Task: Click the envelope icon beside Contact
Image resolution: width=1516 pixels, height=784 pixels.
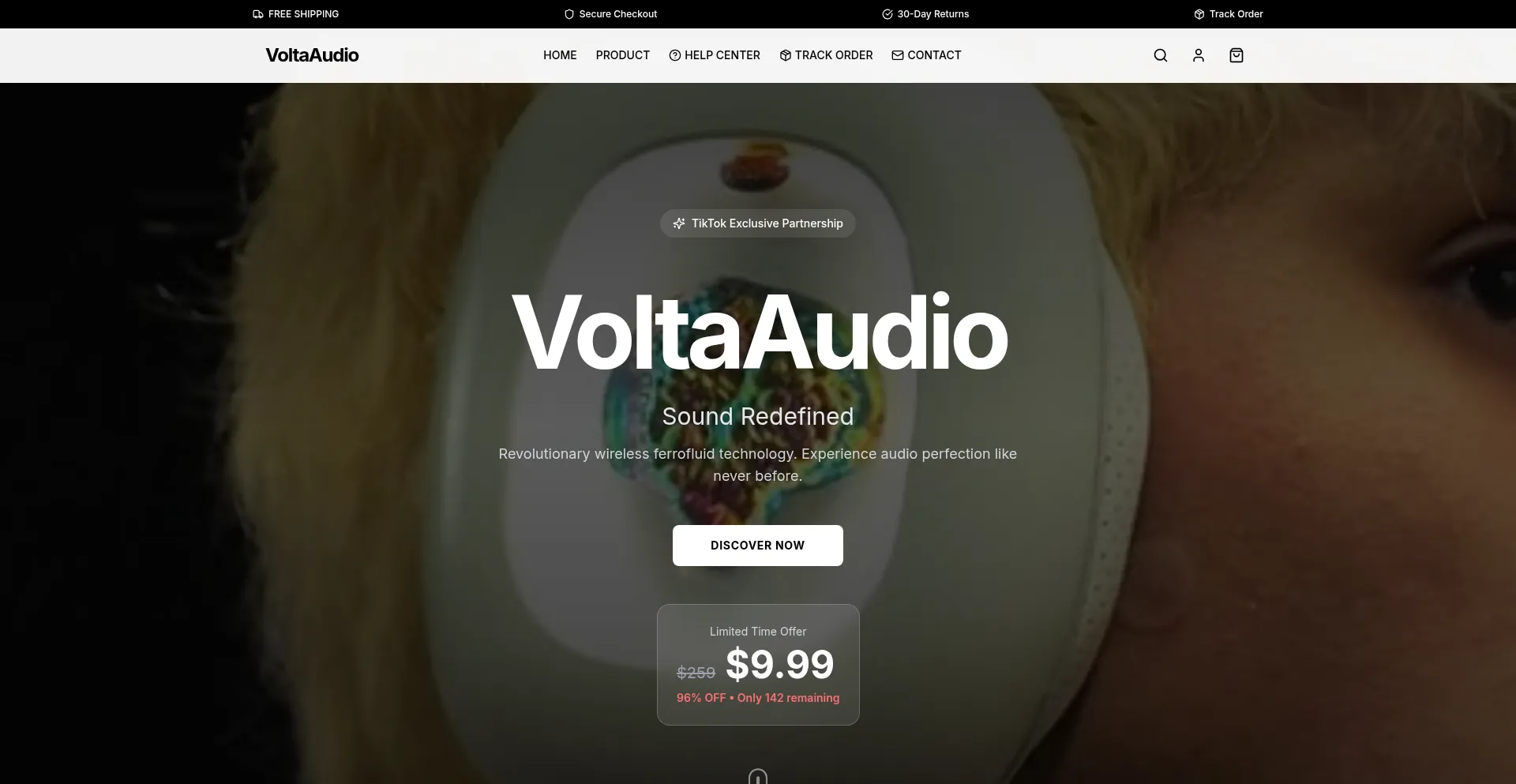Action: (897, 55)
